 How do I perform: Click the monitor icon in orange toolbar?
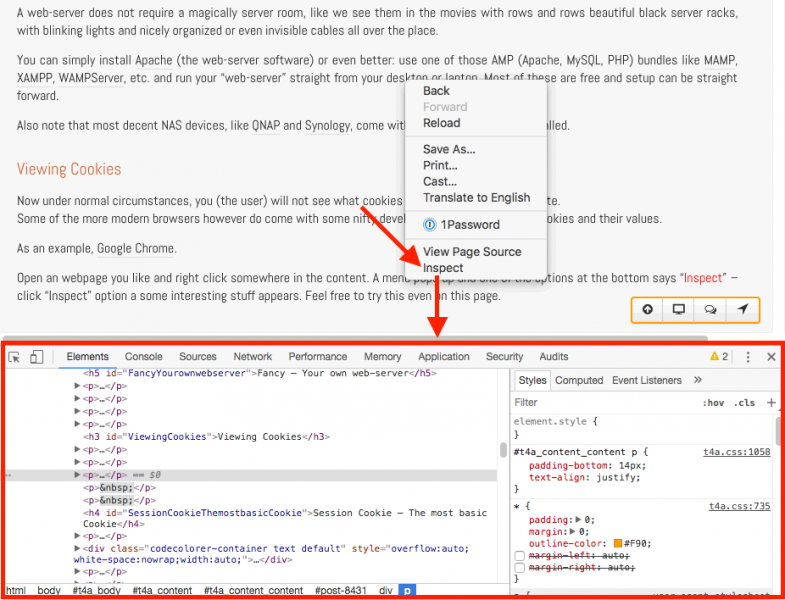pyautogui.click(x=679, y=309)
